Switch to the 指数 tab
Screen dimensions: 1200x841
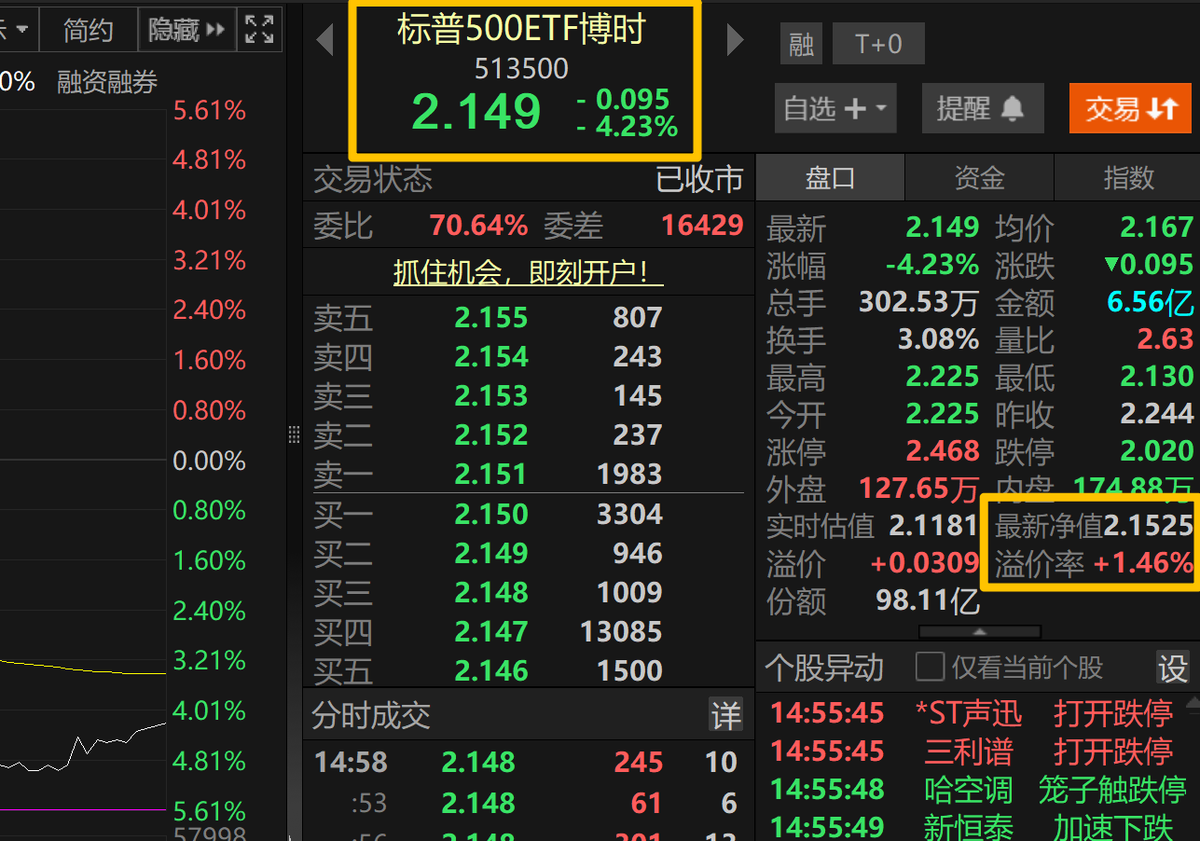[1126, 177]
